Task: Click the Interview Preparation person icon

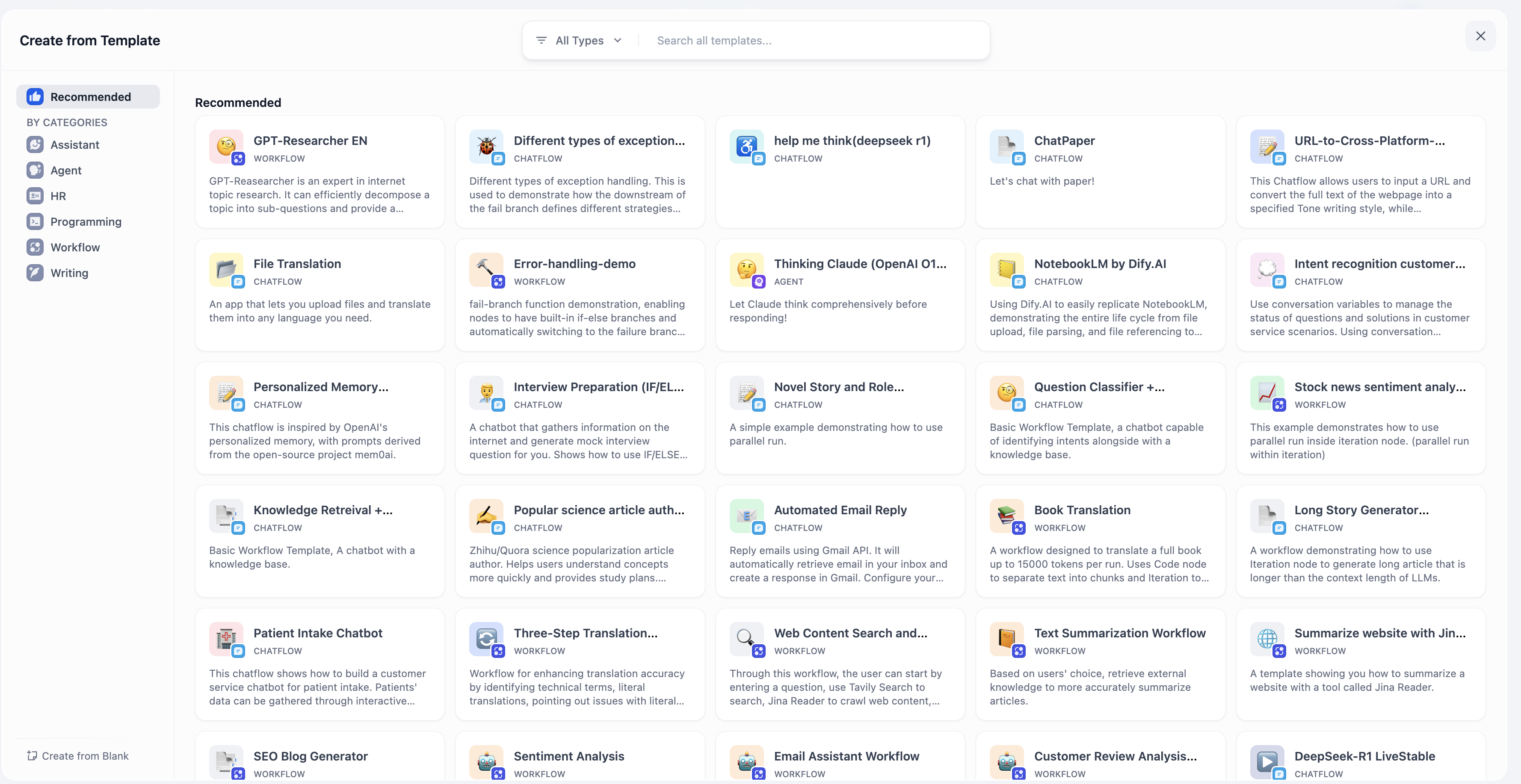Action: point(486,393)
